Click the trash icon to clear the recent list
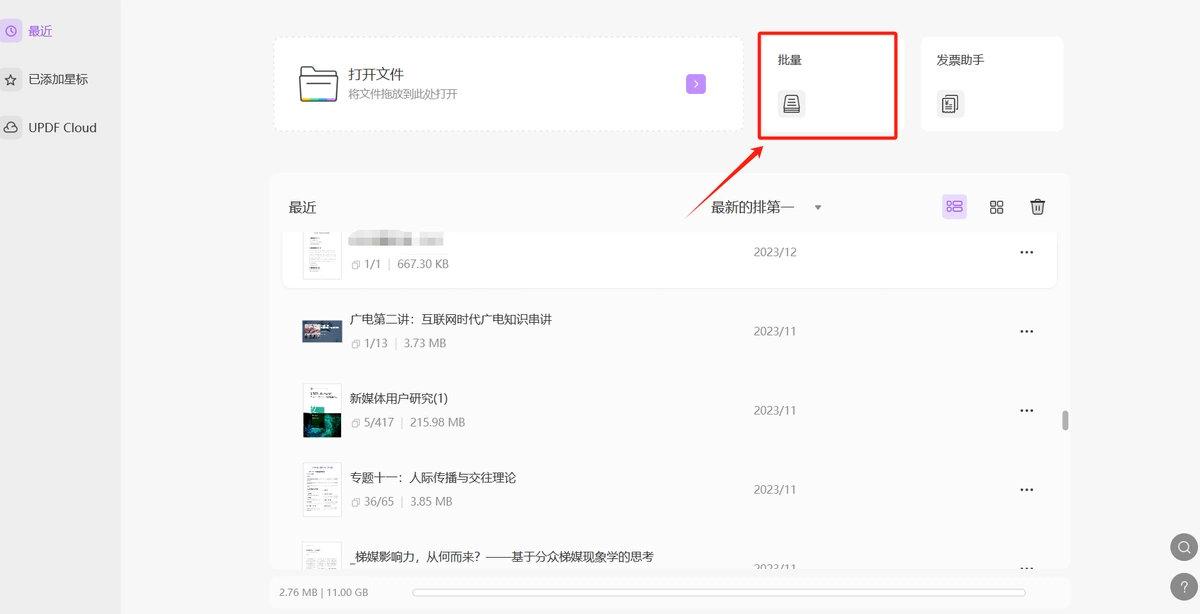Viewport: 1200px width, 614px height. 1038,207
